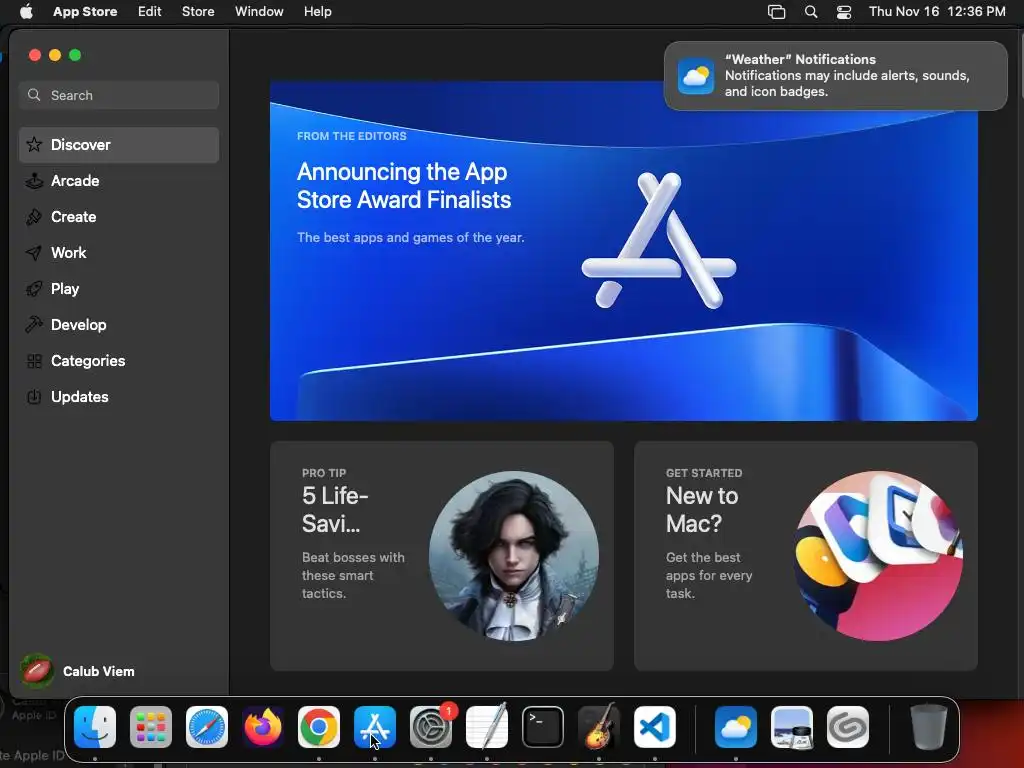
Task: Open Stage Manager menu bar icon
Action: point(776,12)
